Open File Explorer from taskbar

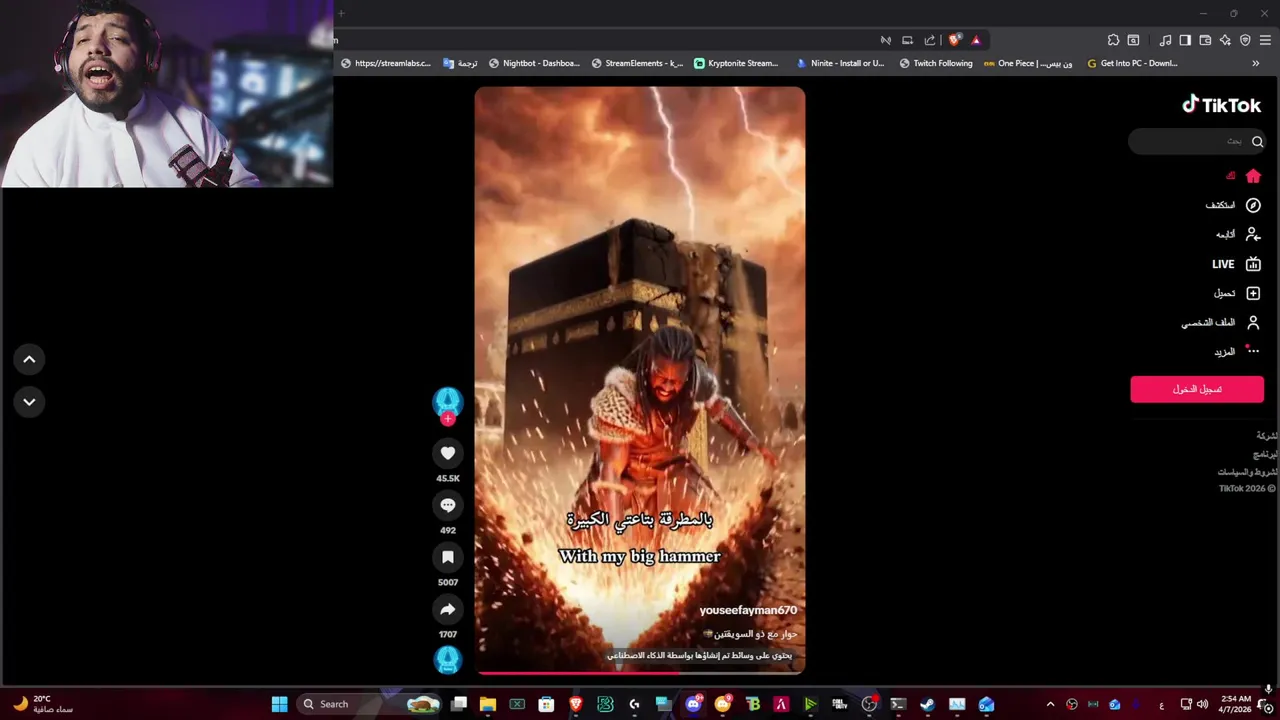click(x=488, y=704)
